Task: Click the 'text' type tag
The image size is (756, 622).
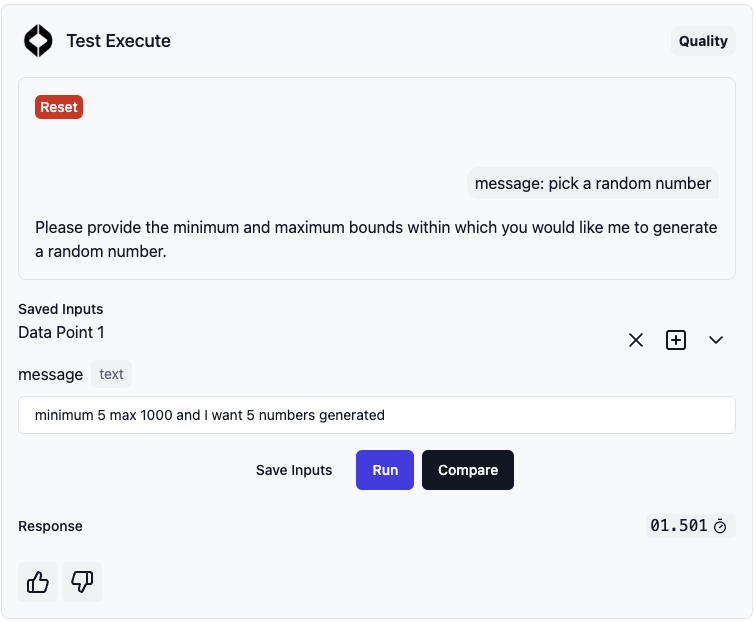Action: click(x=111, y=374)
